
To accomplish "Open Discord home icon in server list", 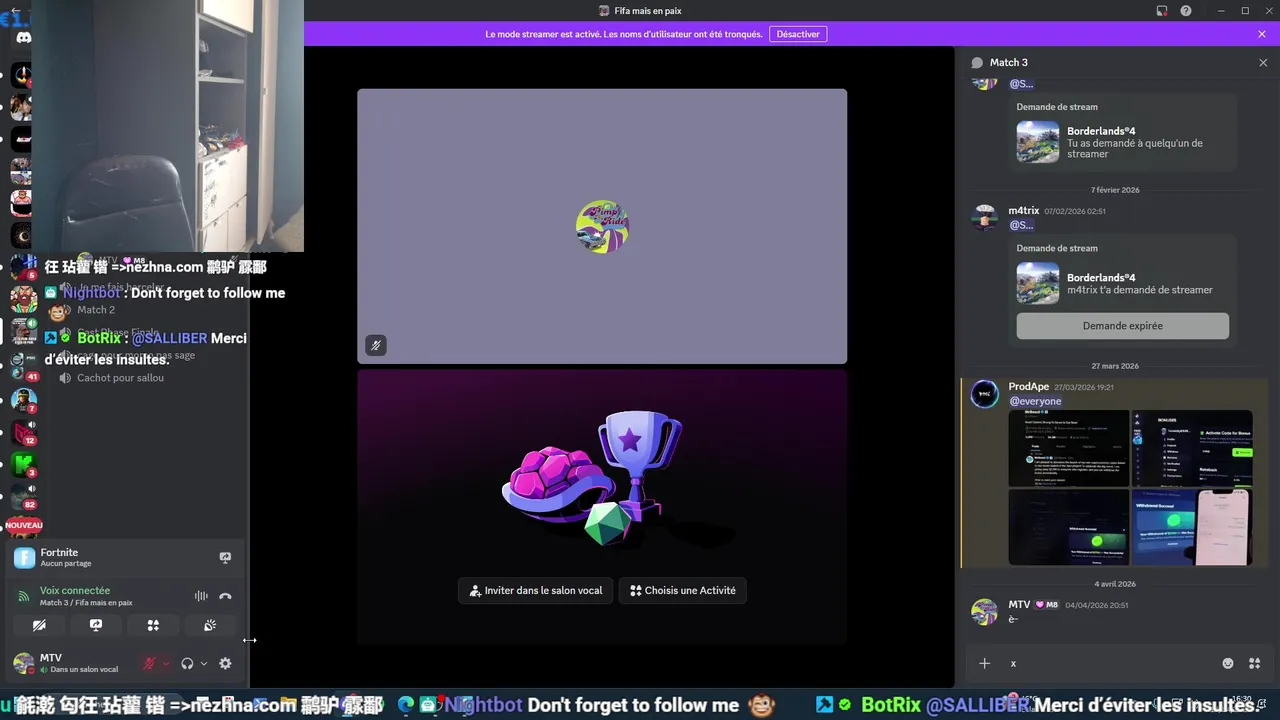I will (x=23, y=38).
